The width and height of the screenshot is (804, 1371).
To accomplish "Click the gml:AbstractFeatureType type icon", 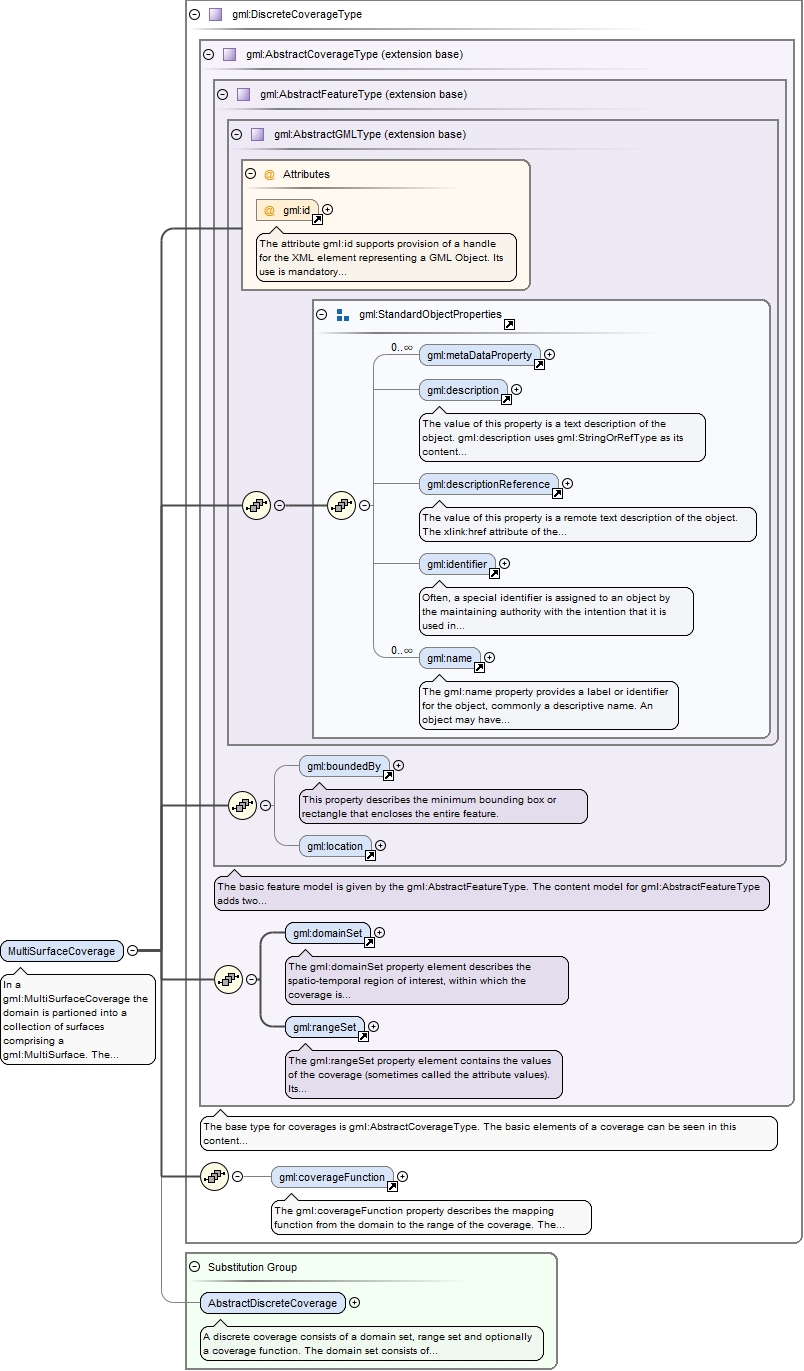I will pyautogui.click(x=243, y=95).
